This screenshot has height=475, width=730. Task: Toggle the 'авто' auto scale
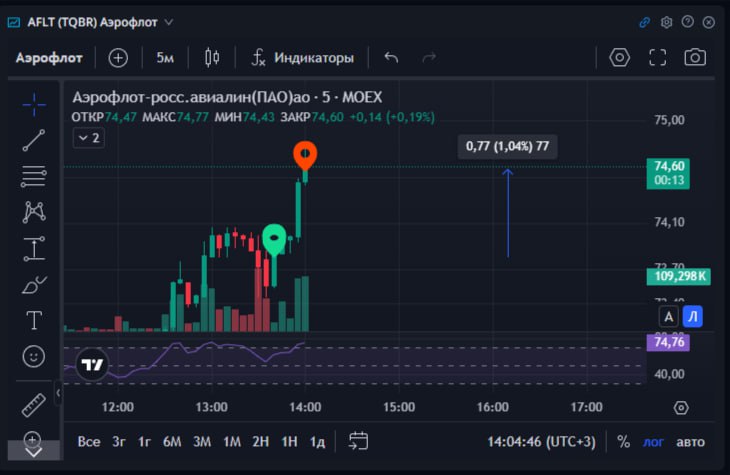pos(690,441)
